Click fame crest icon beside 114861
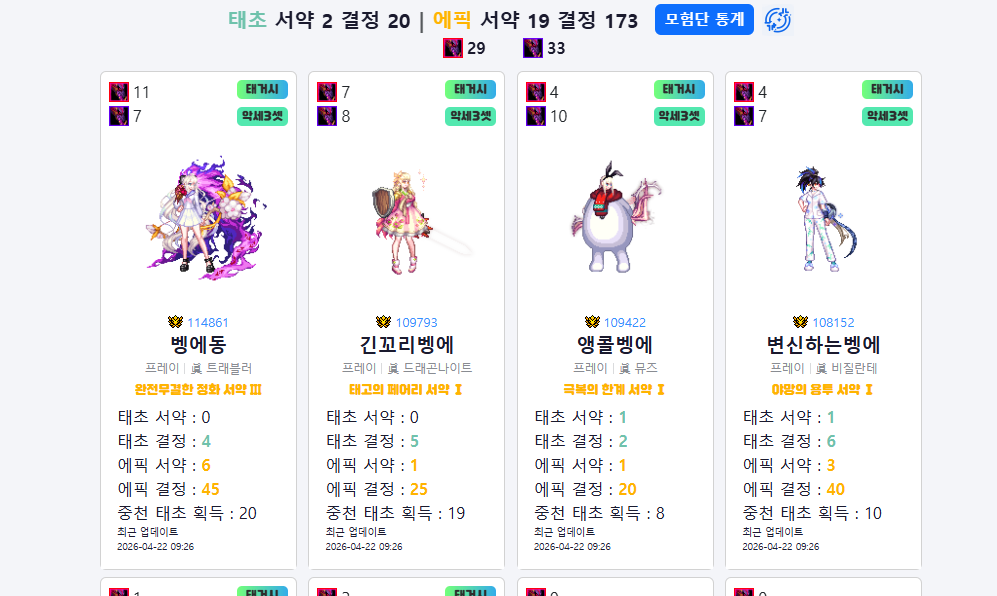 [175, 322]
